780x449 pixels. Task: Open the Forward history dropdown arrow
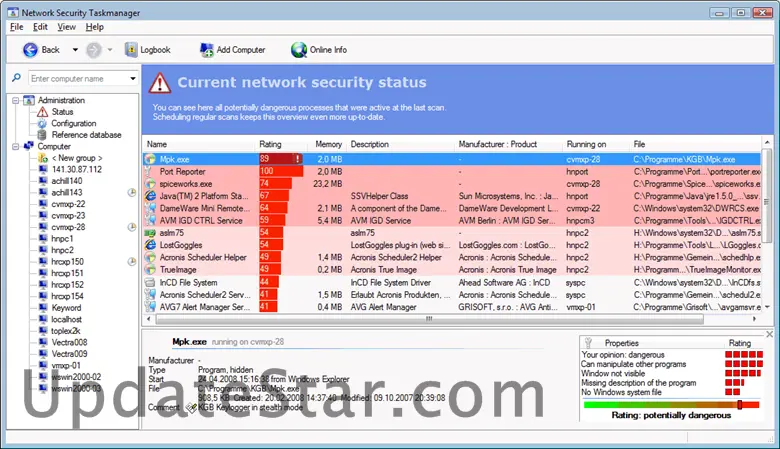click(110, 50)
